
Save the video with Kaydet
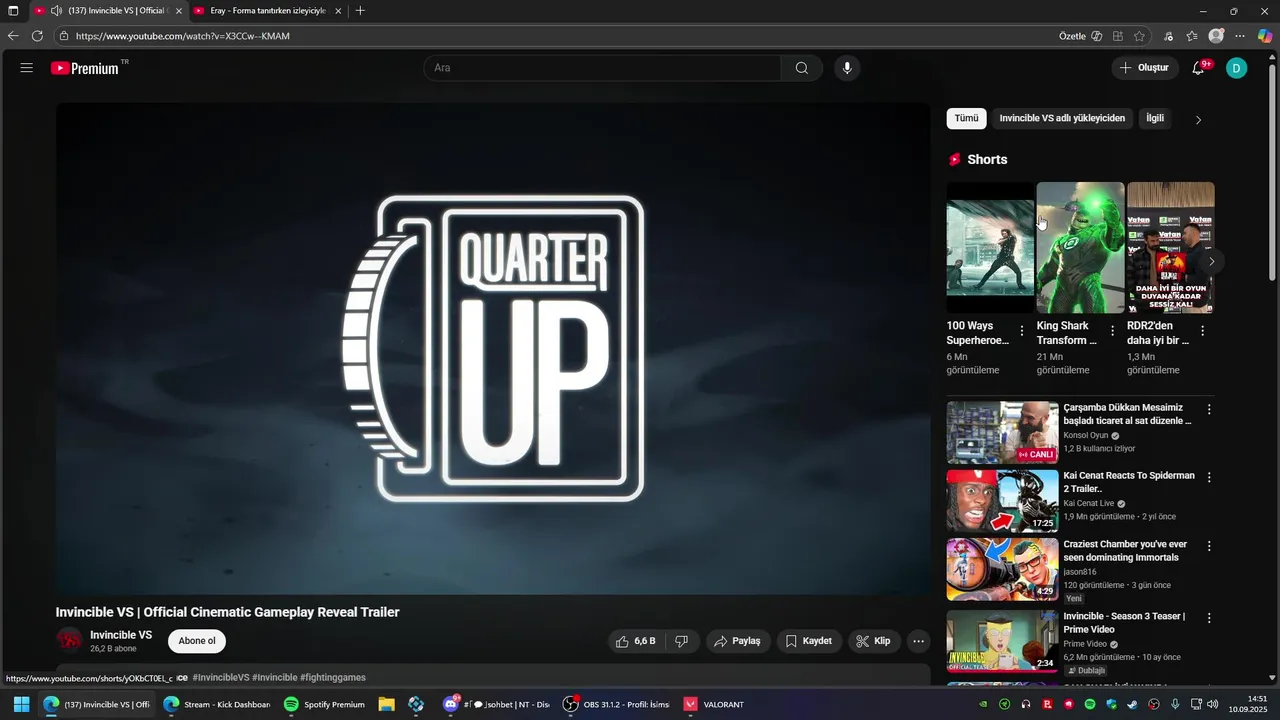tap(808, 641)
